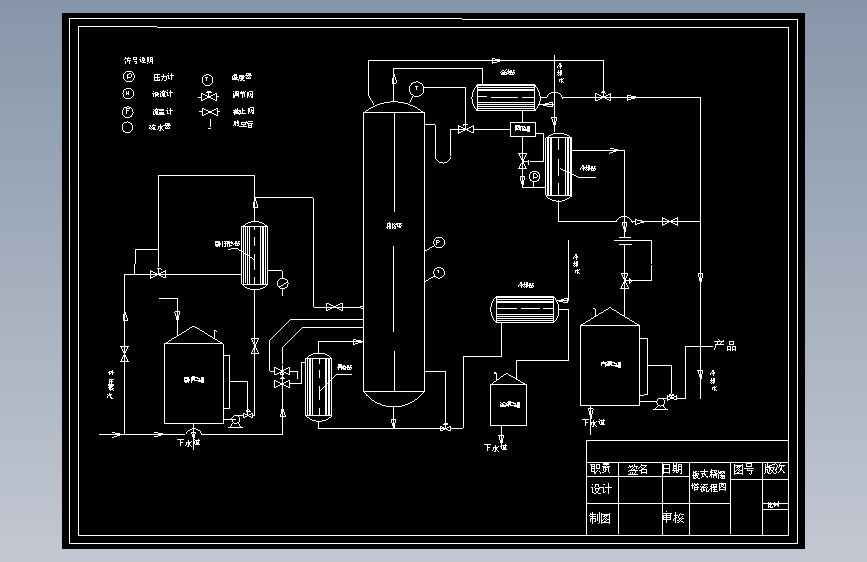Select the horizontal overhead condenser at the top
This screenshot has width=867, height=562.
(x=505, y=97)
